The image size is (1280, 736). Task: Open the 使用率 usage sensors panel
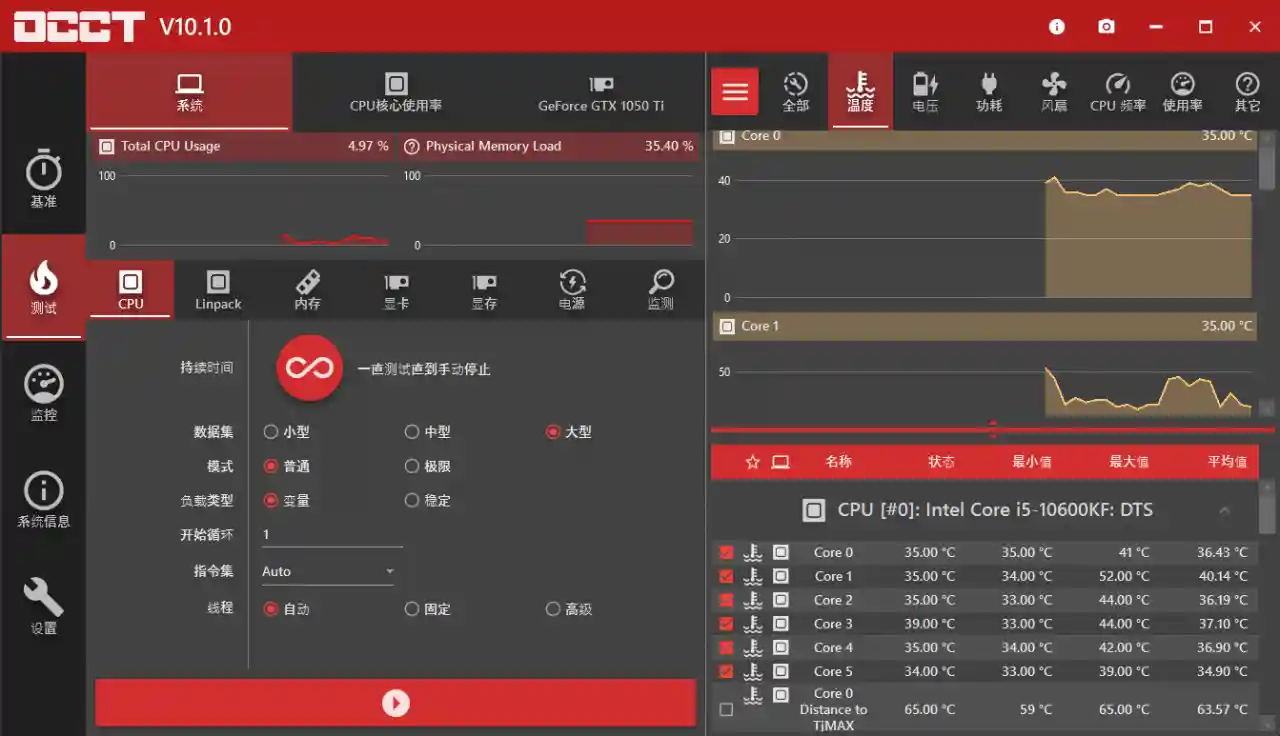1182,91
